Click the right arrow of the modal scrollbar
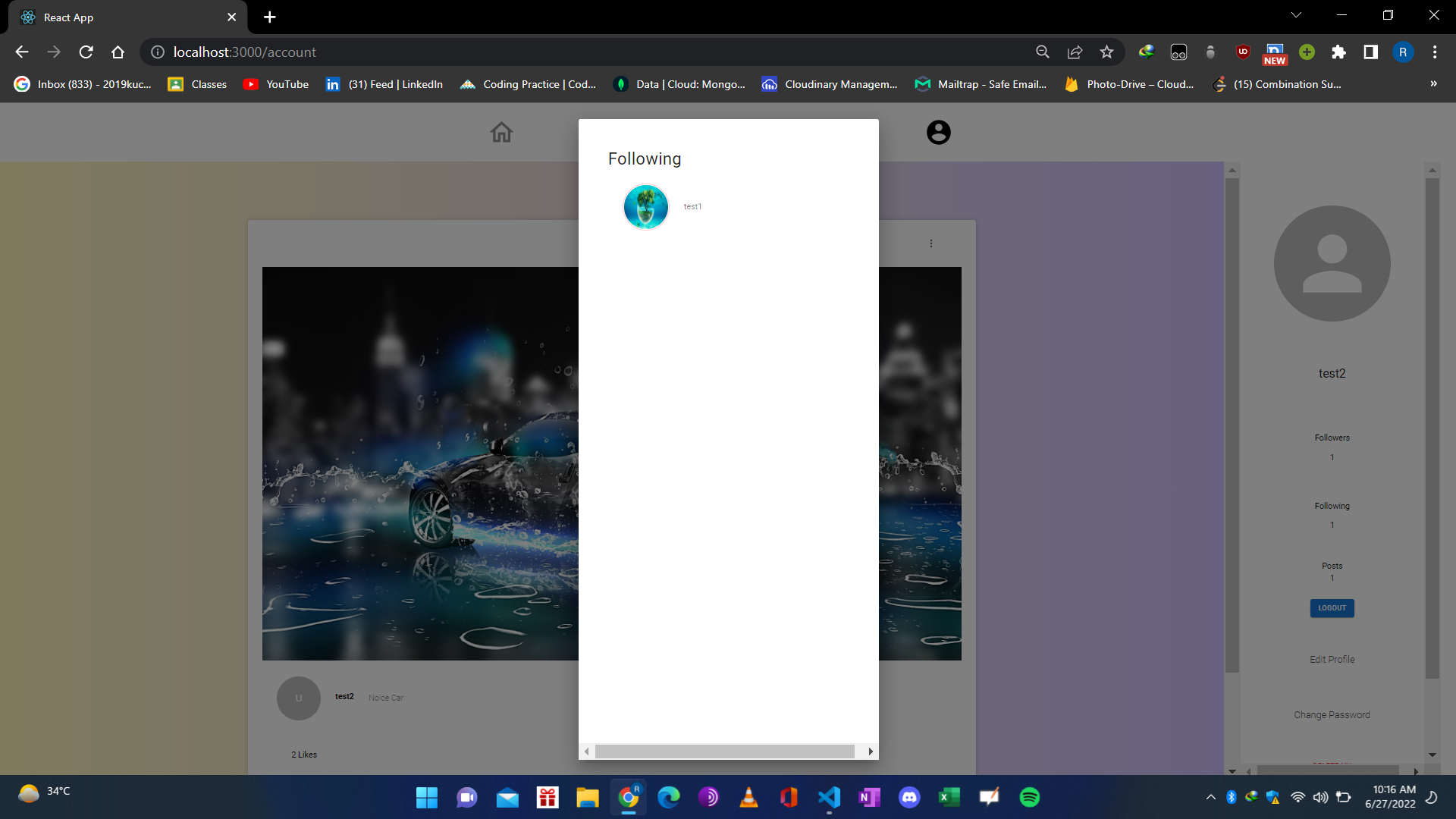The width and height of the screenshot is (1456, 819). 870,751
